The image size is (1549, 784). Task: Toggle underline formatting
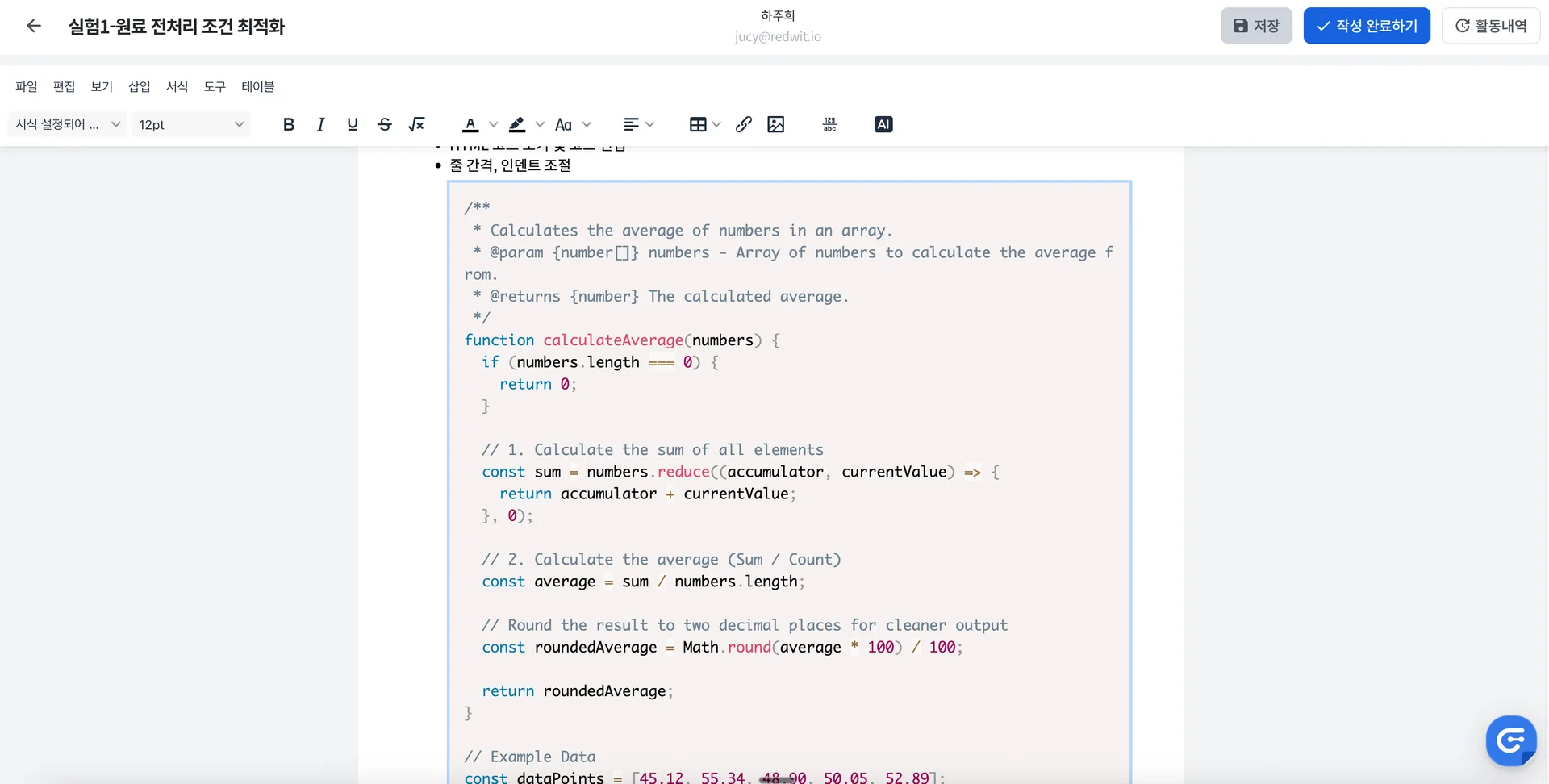353,124
